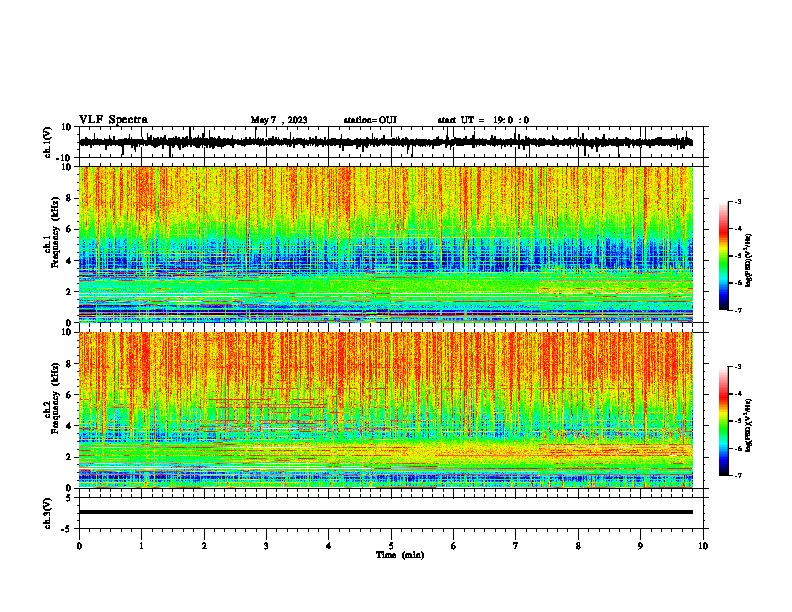Select the ch.2 "Frequency (kHz)" axis label
Screen dimensions: 792x612
55,398
